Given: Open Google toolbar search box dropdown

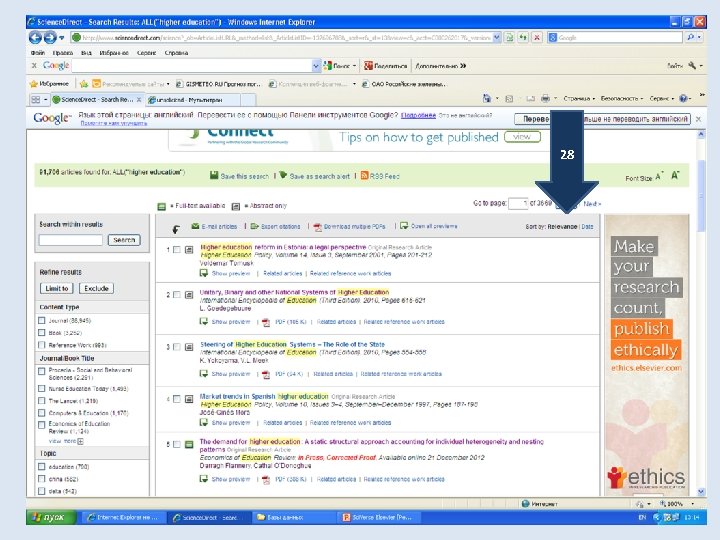Looking at the screenshot, I should pyautogui.click(x=315, y=66).
